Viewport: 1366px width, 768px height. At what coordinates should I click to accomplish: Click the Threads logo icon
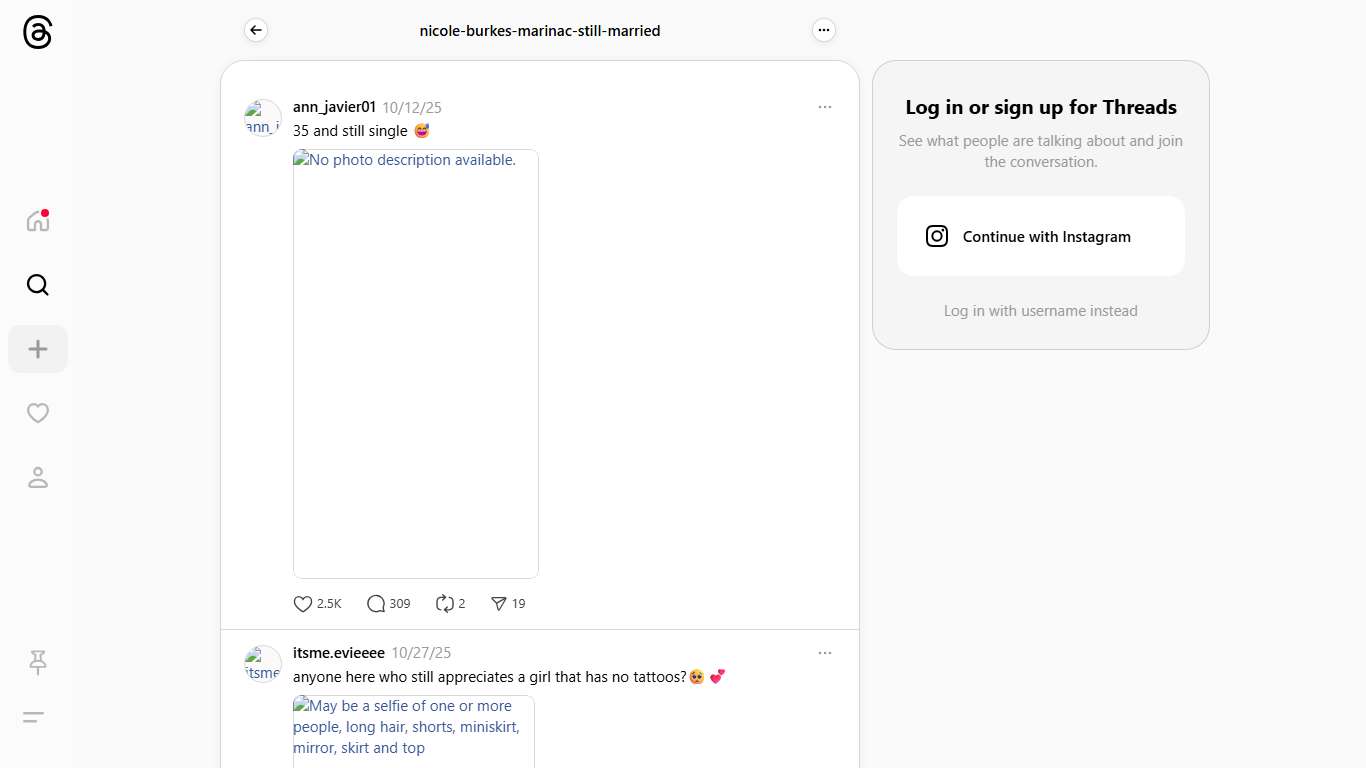[37, 33]
